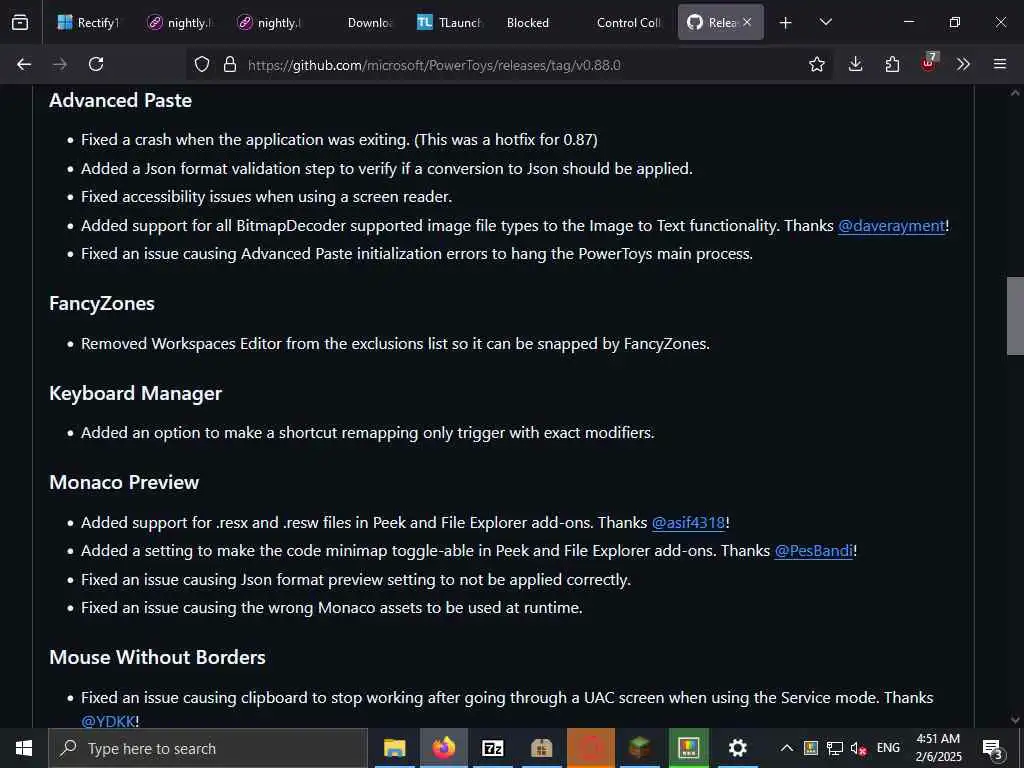The height and width of the screenshot is (768, 1024).
Task: Click the Firefox taskbar icon
Action: click(x=443, y=748)
